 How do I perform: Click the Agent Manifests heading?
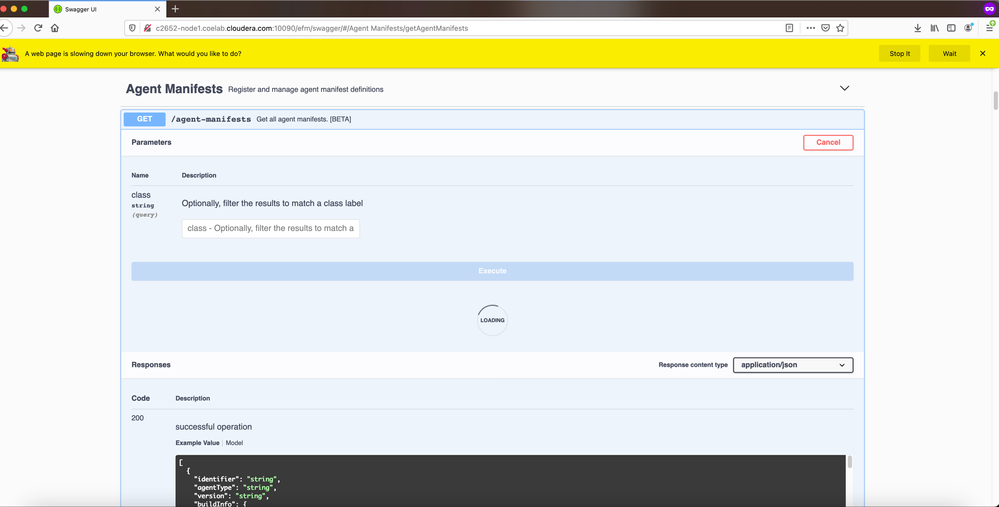point(174,89)
